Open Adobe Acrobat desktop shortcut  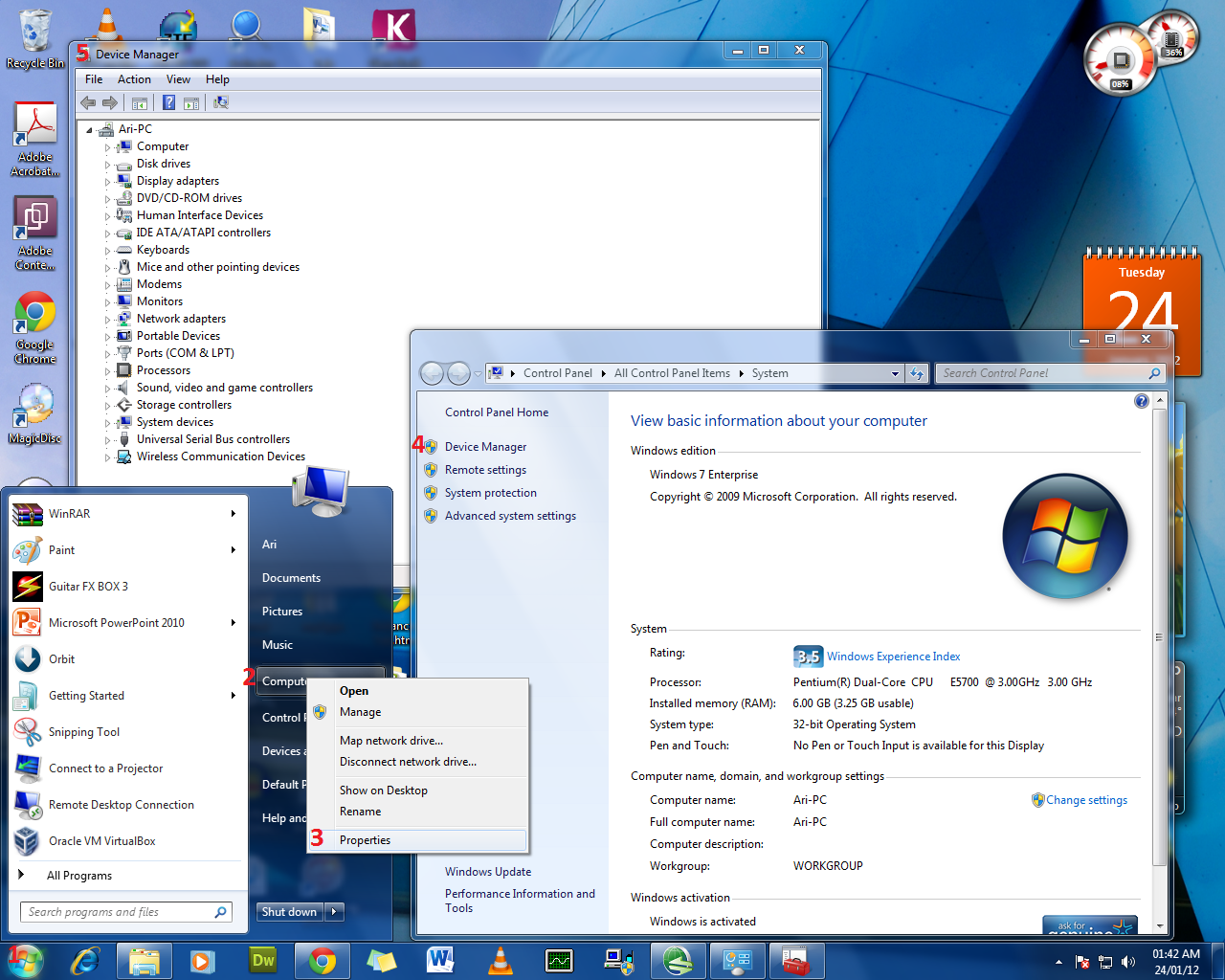point(34,140)
